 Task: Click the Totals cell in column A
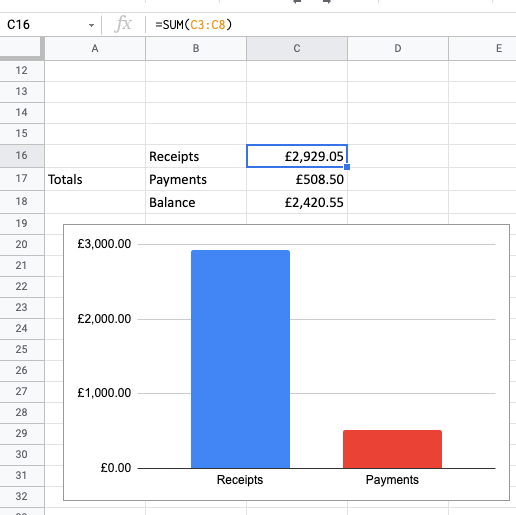(x=95, y=179)
